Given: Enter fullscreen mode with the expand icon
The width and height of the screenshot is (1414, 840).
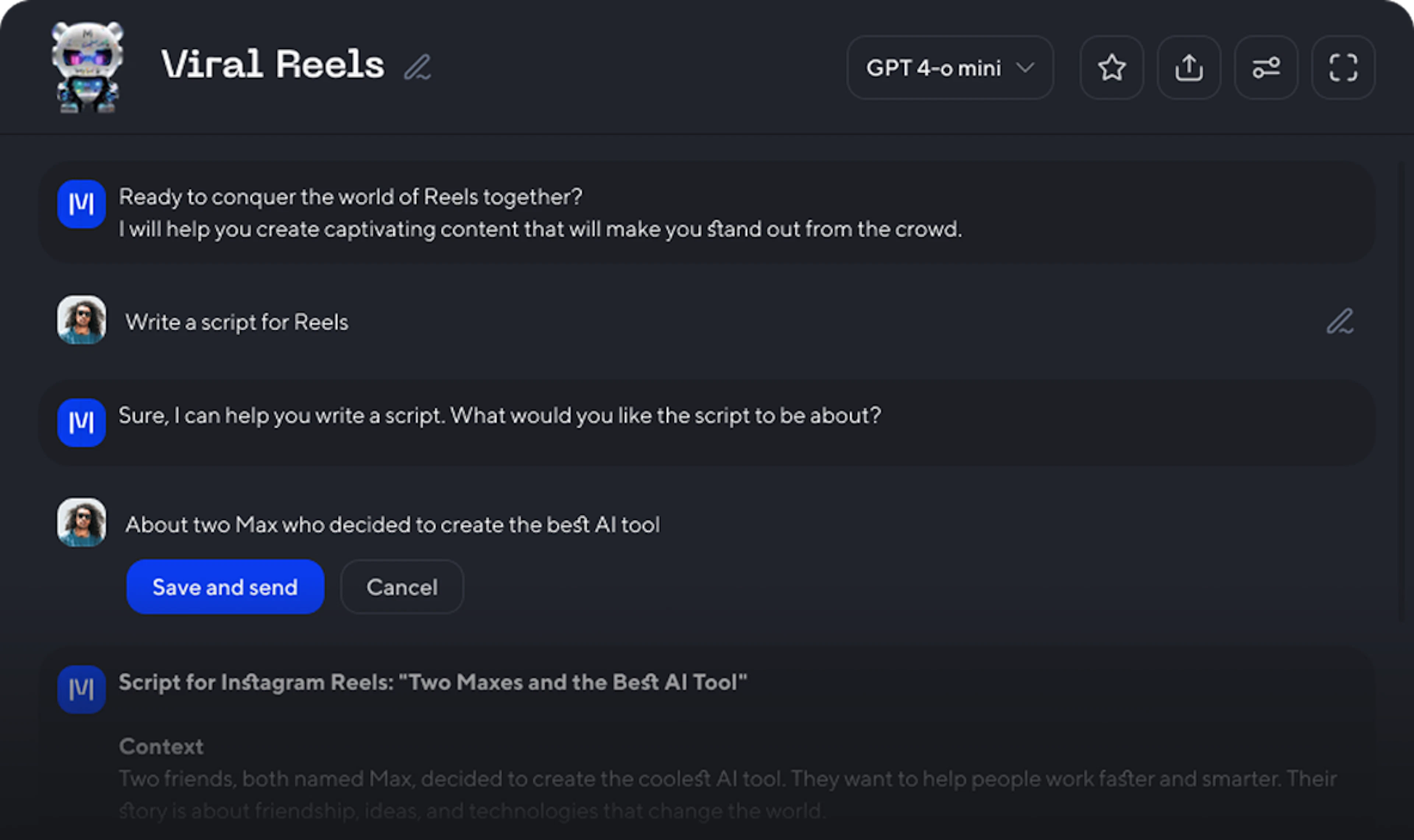Looking at the screenshot, I should (1343, 68).
